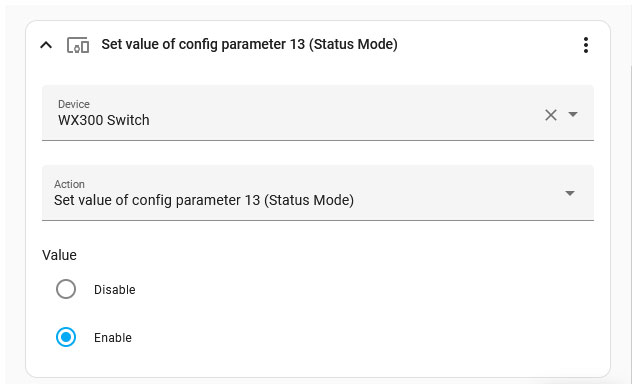Viewport: 637px width, 389px height.
Task: Open the Device dropdown arrow
Action: point(573,115)
